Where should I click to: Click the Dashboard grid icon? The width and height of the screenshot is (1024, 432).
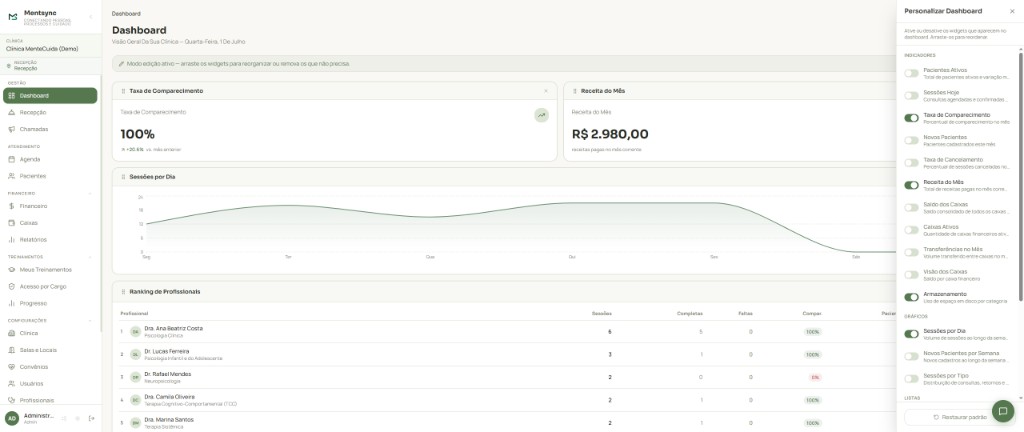pos(12,96)
